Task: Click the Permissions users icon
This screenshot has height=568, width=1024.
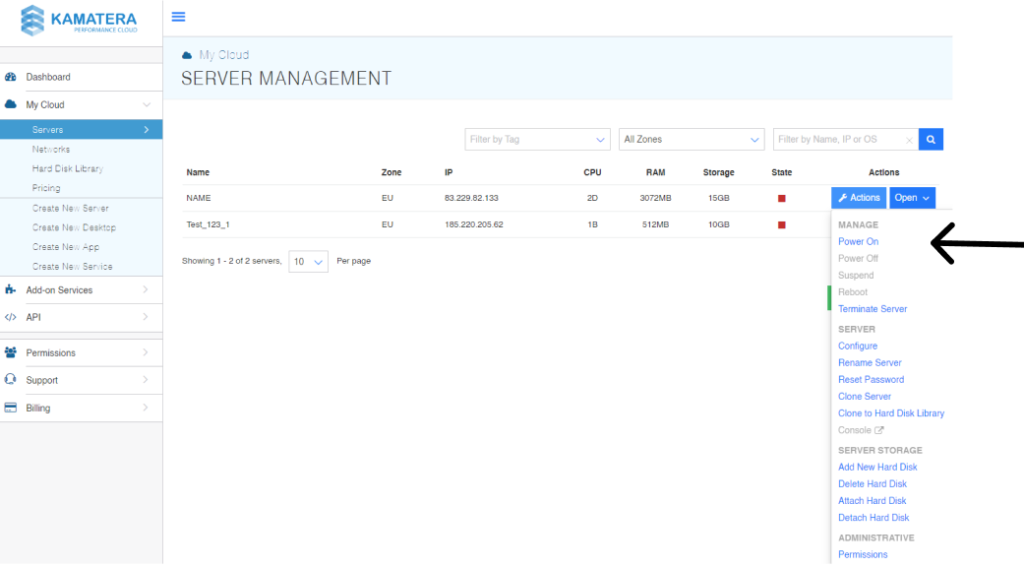Action: (11, 353)
